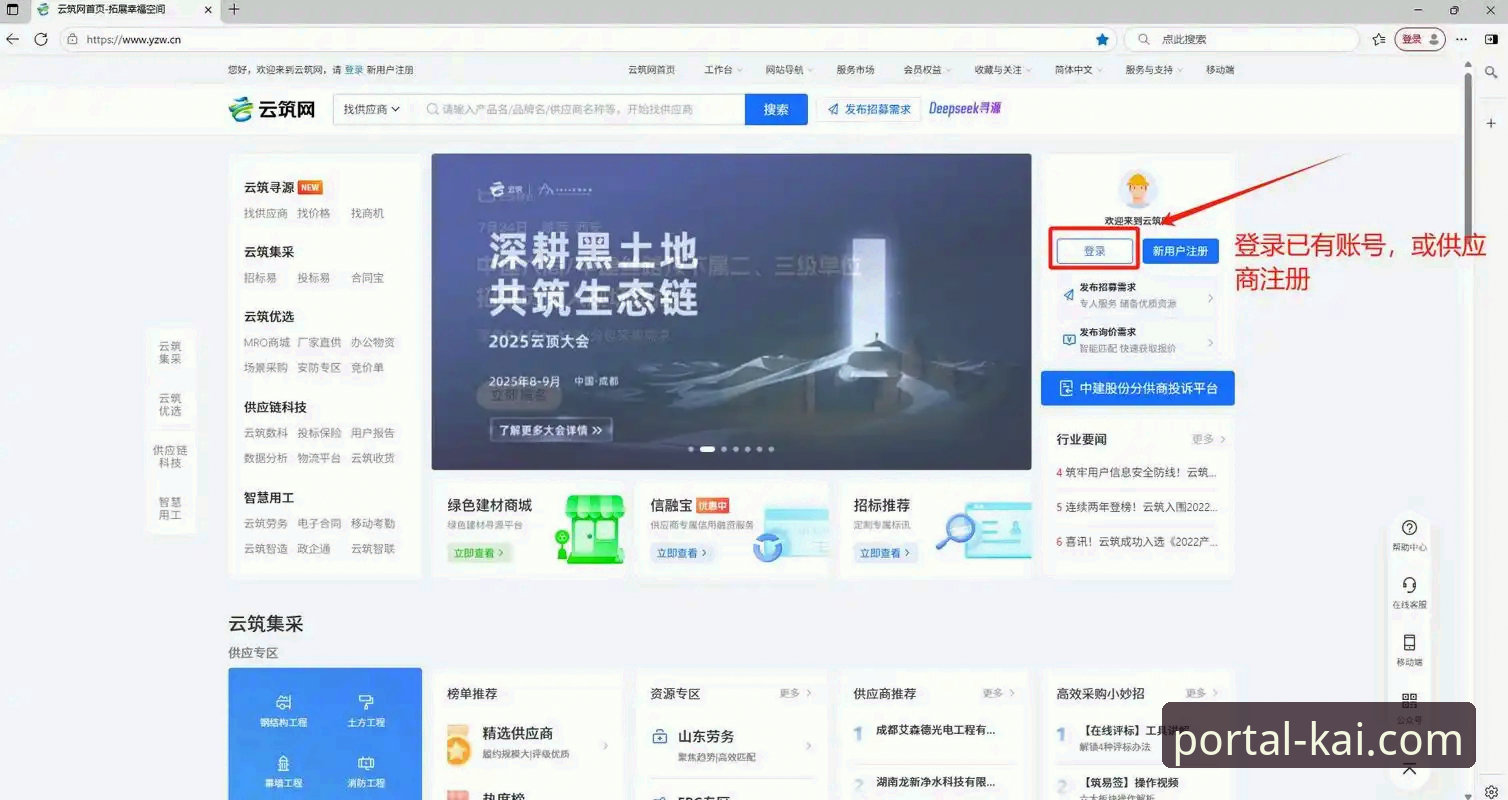Open the browser tab actions menu icon
The width and height of the screenshot is (1508, 800).
pyautogui.click(x=13, y=9)
